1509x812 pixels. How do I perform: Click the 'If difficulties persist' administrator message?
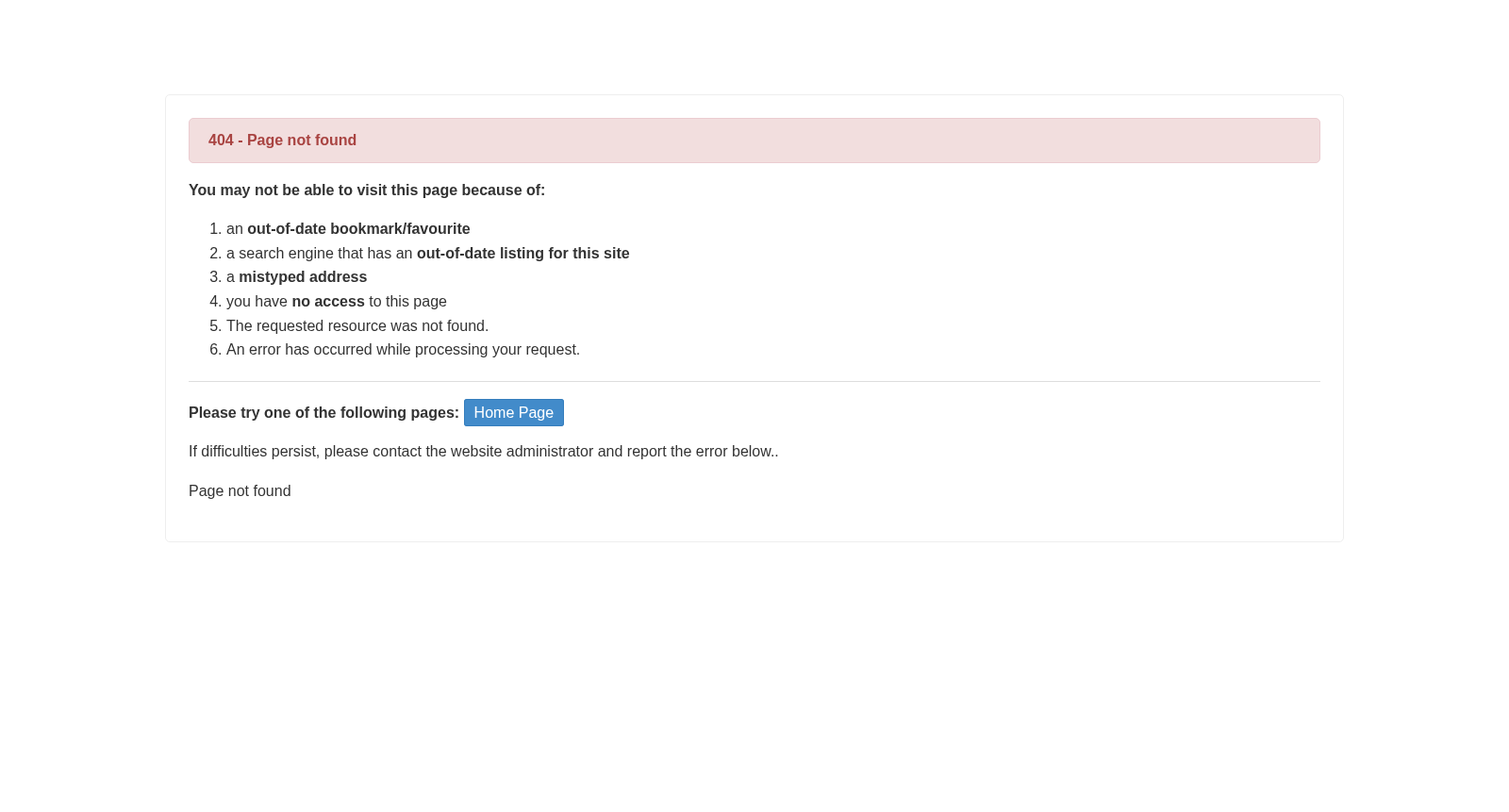coord(483,452)
